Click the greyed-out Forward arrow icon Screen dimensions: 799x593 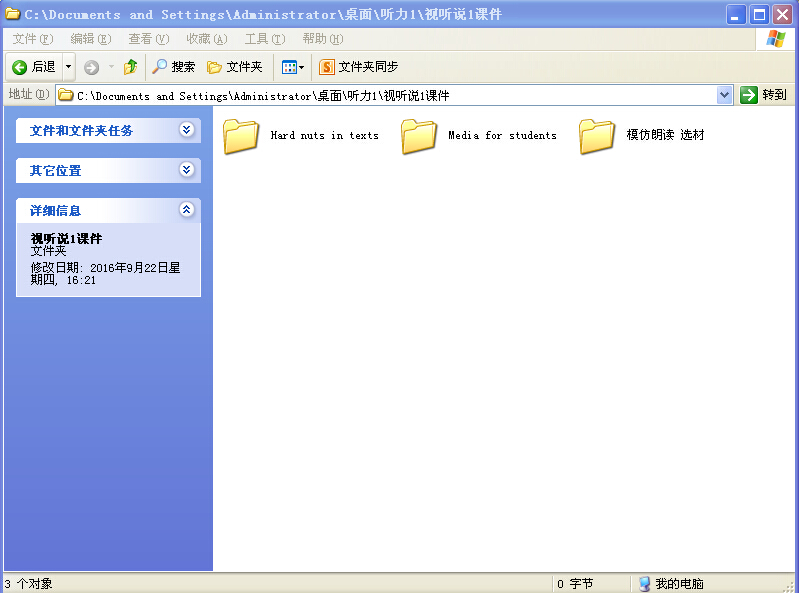click(x=92, y=67)
